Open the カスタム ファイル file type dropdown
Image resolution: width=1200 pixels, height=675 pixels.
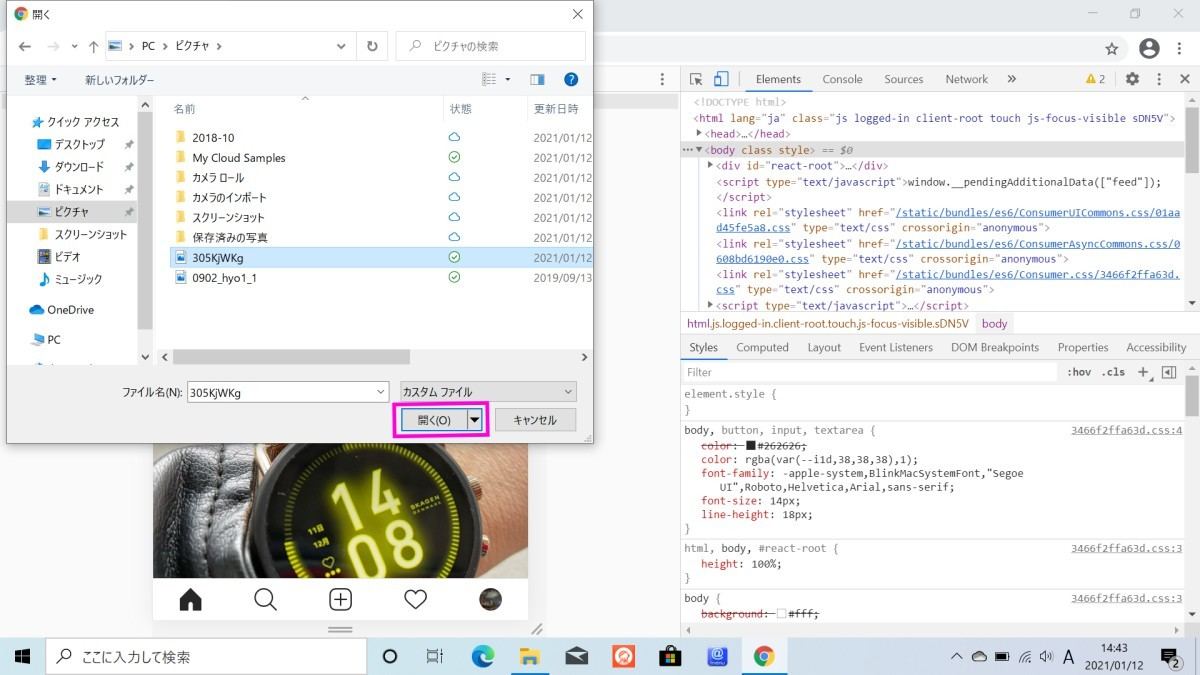point(487,392)
